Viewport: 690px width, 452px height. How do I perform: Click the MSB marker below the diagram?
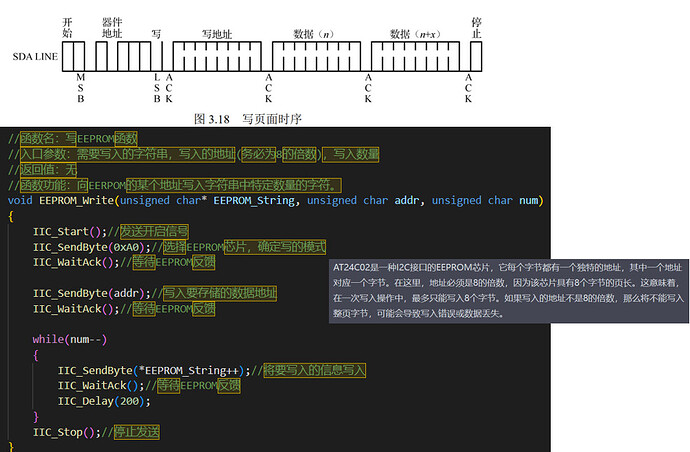point(81,88)
